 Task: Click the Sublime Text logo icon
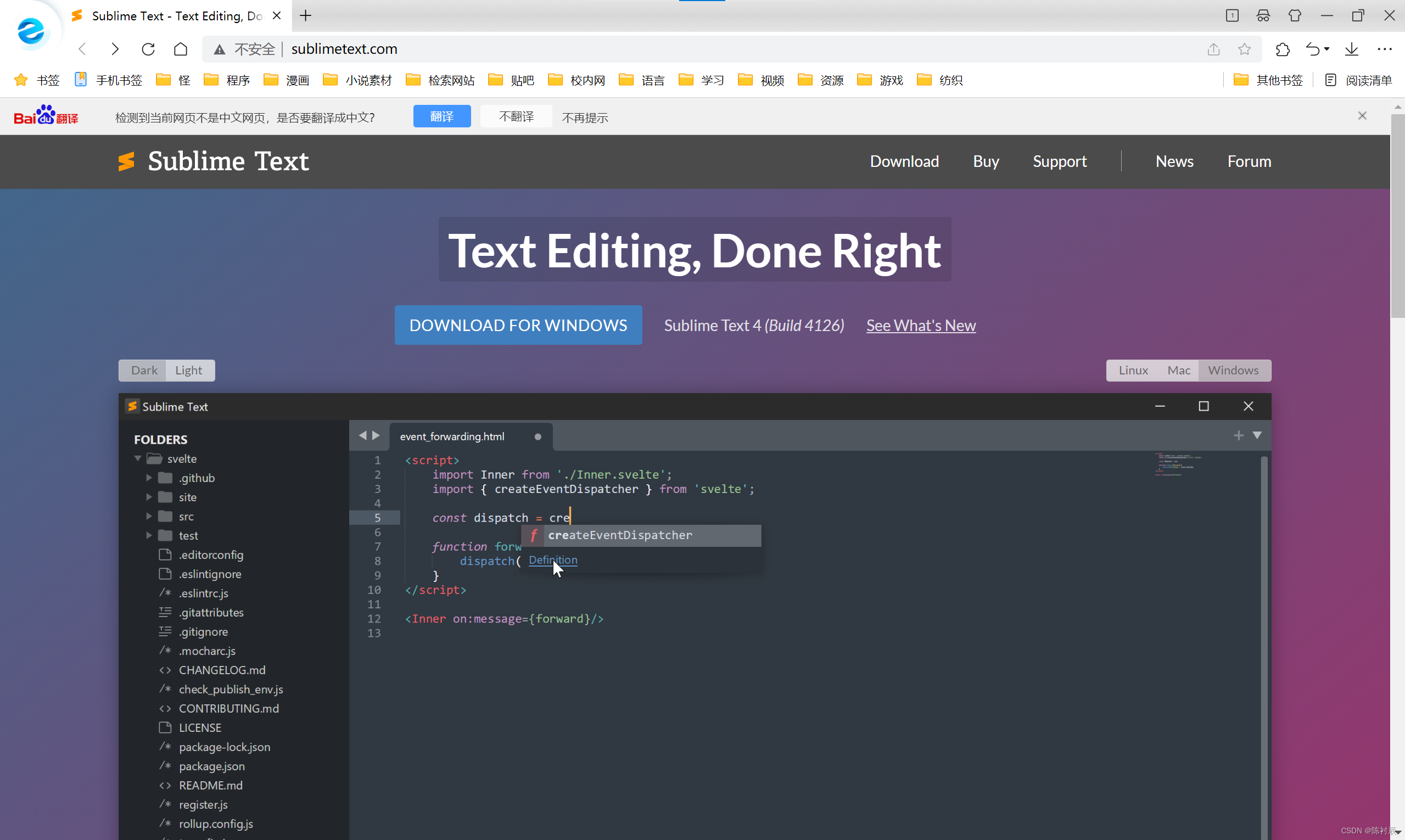[127, 161]
